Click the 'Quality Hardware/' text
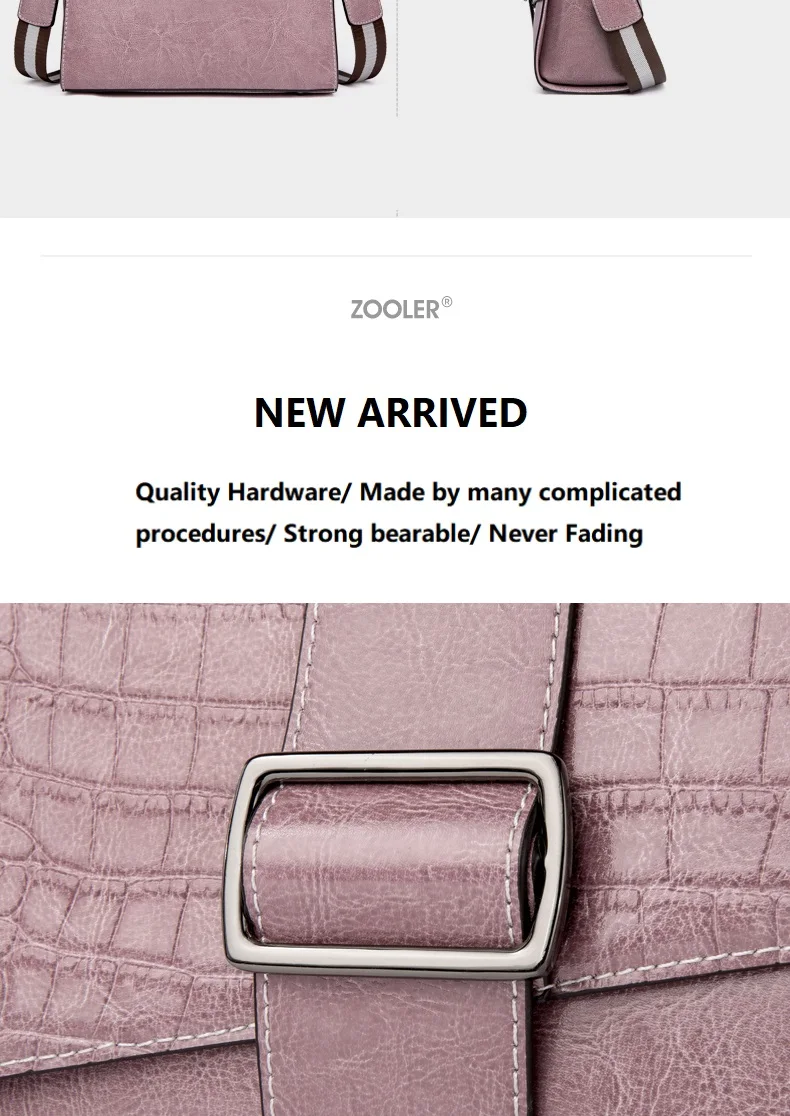This screenshot has height=1116, width=790. [244, 493]
